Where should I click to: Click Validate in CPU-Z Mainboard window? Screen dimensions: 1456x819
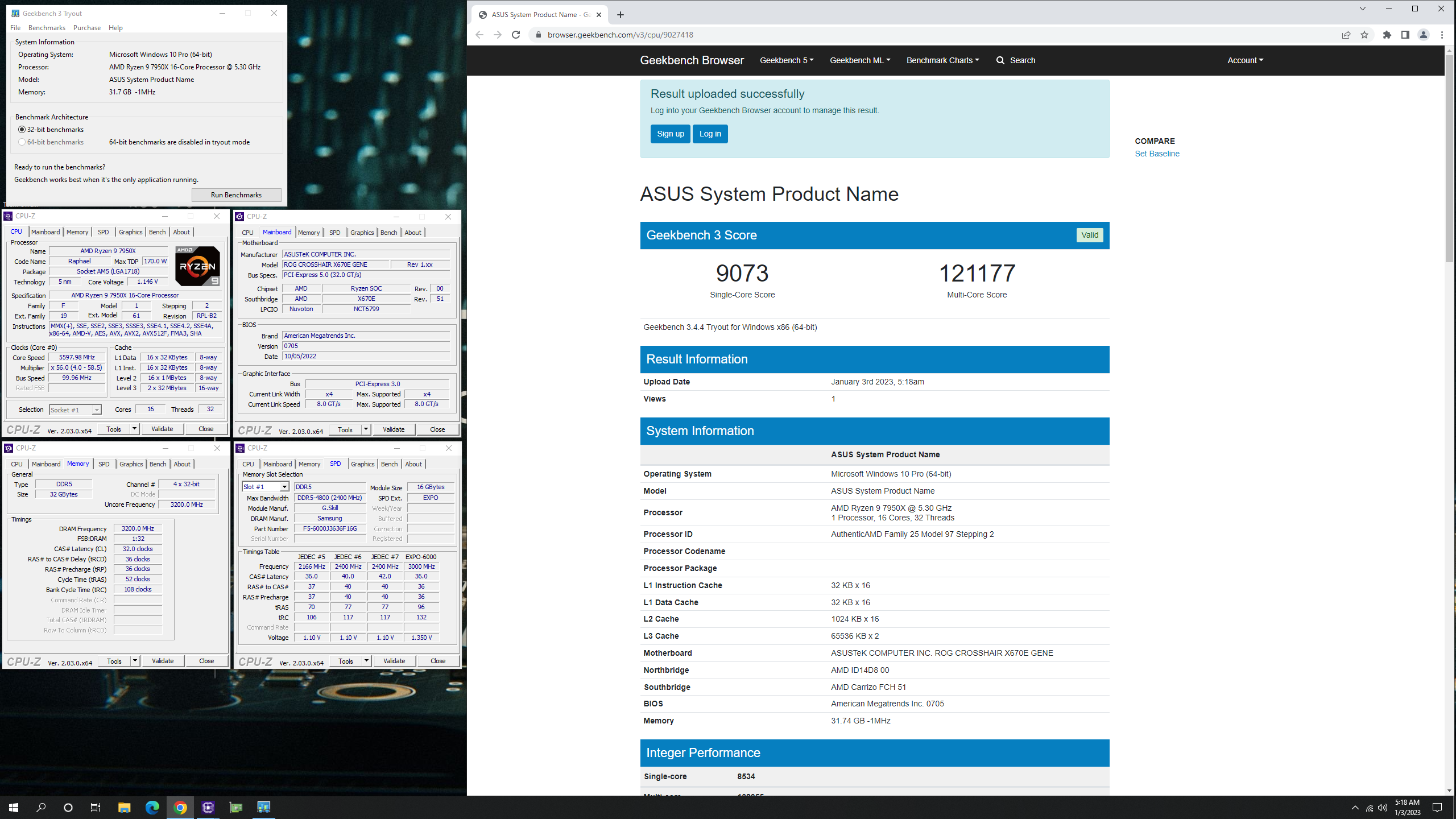pyautogui.click(x=394, y=429)
